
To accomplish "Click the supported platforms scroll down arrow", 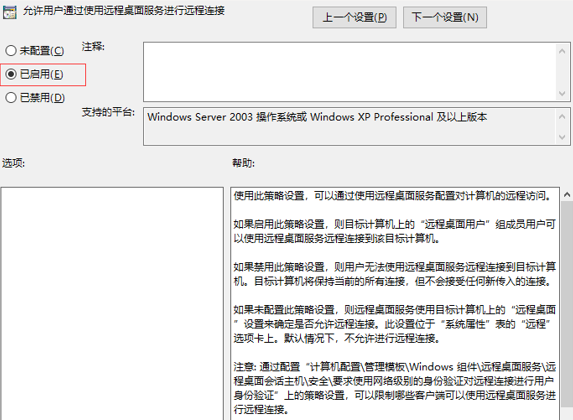I will (562, 137).
